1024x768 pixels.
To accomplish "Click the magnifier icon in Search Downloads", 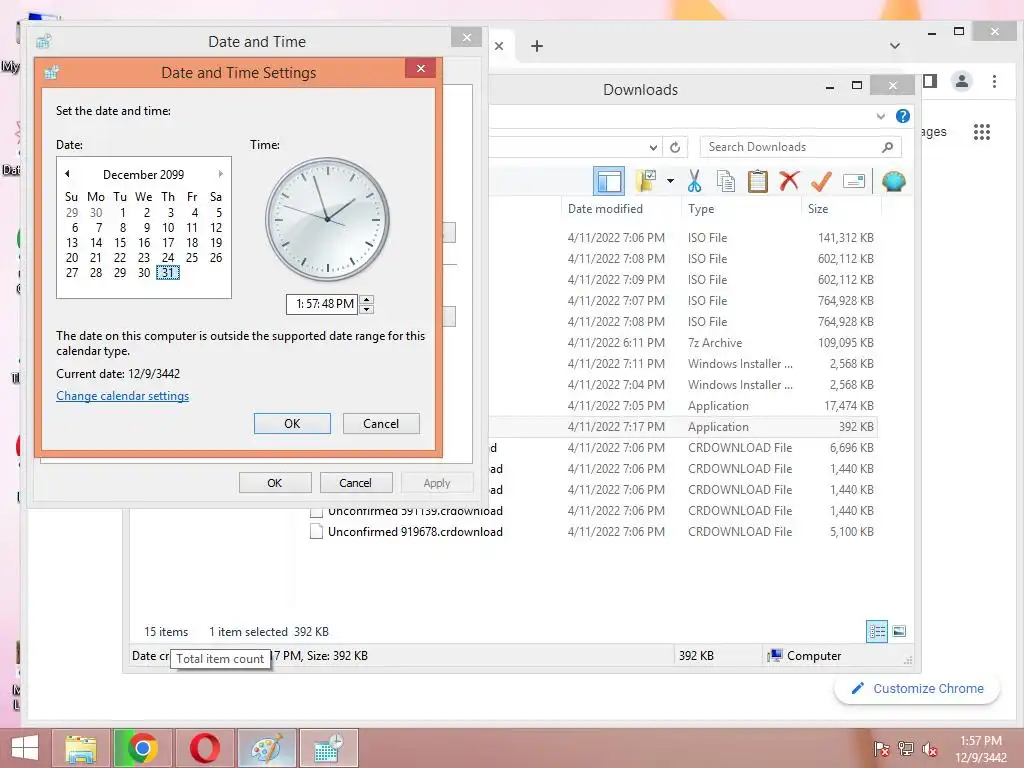I will pos(887,147).
